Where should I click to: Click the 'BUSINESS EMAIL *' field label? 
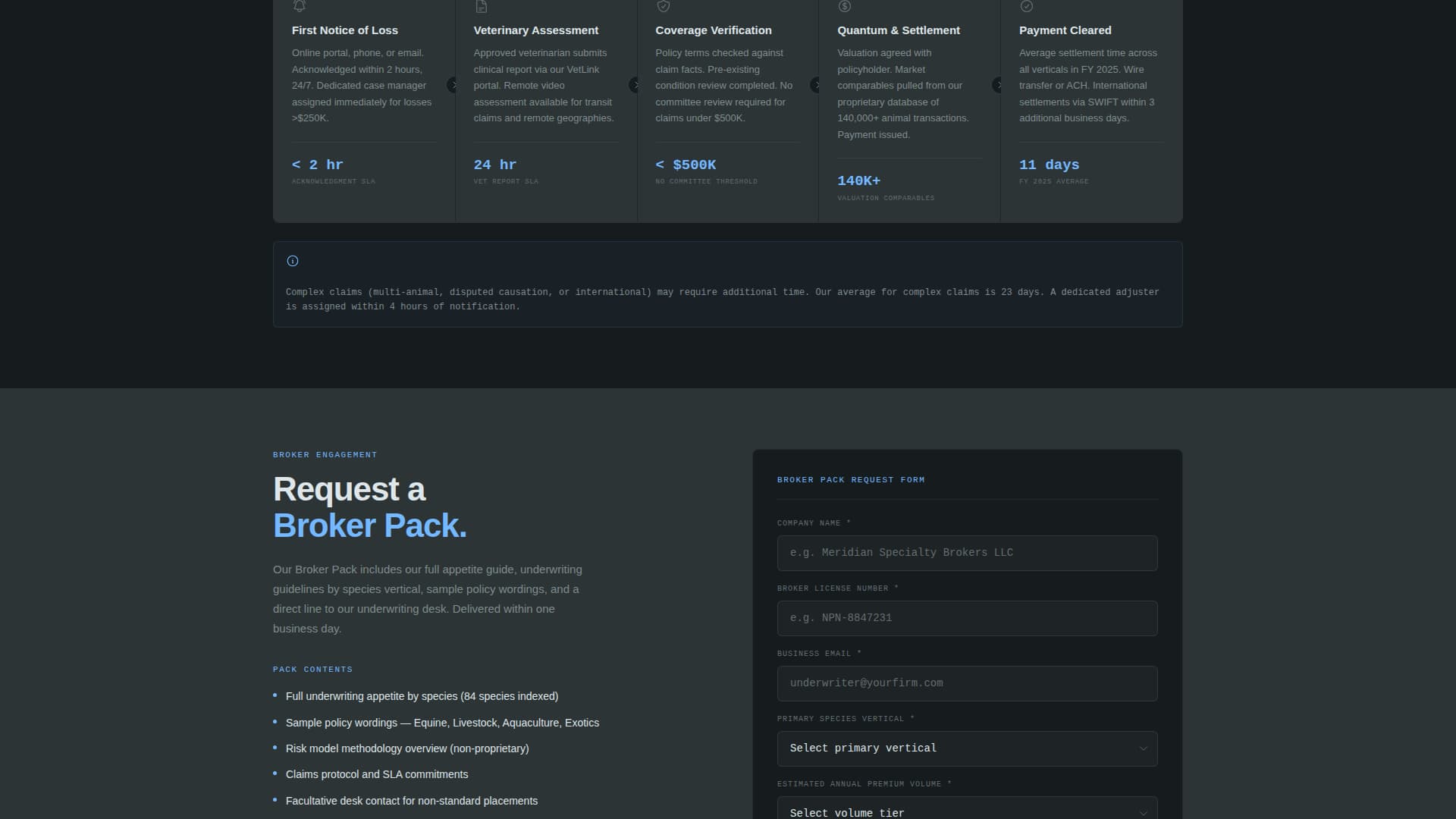[x=819, y=654]
